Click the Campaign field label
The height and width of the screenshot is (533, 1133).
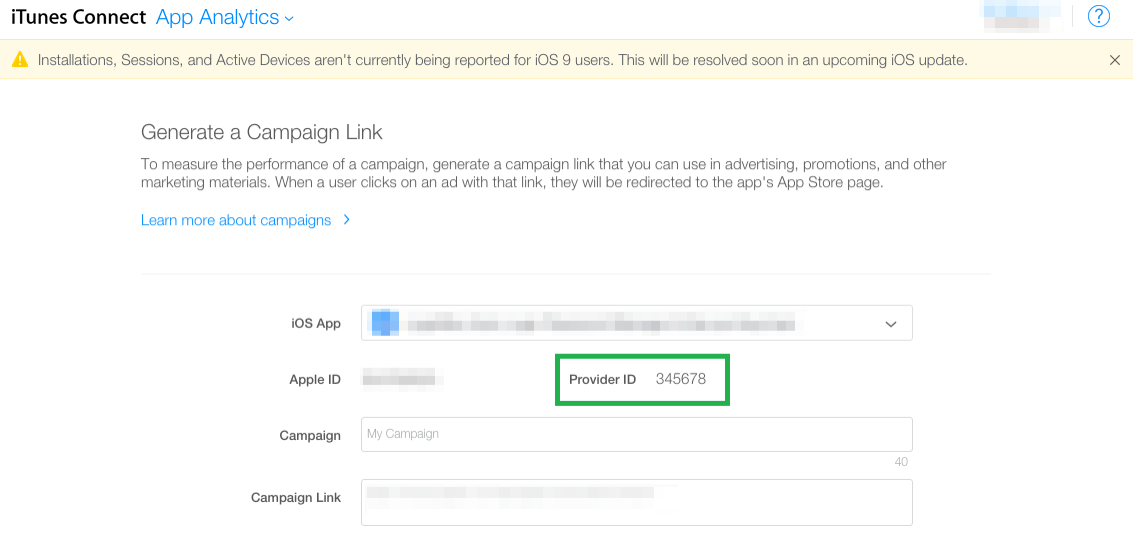point(310,436)
